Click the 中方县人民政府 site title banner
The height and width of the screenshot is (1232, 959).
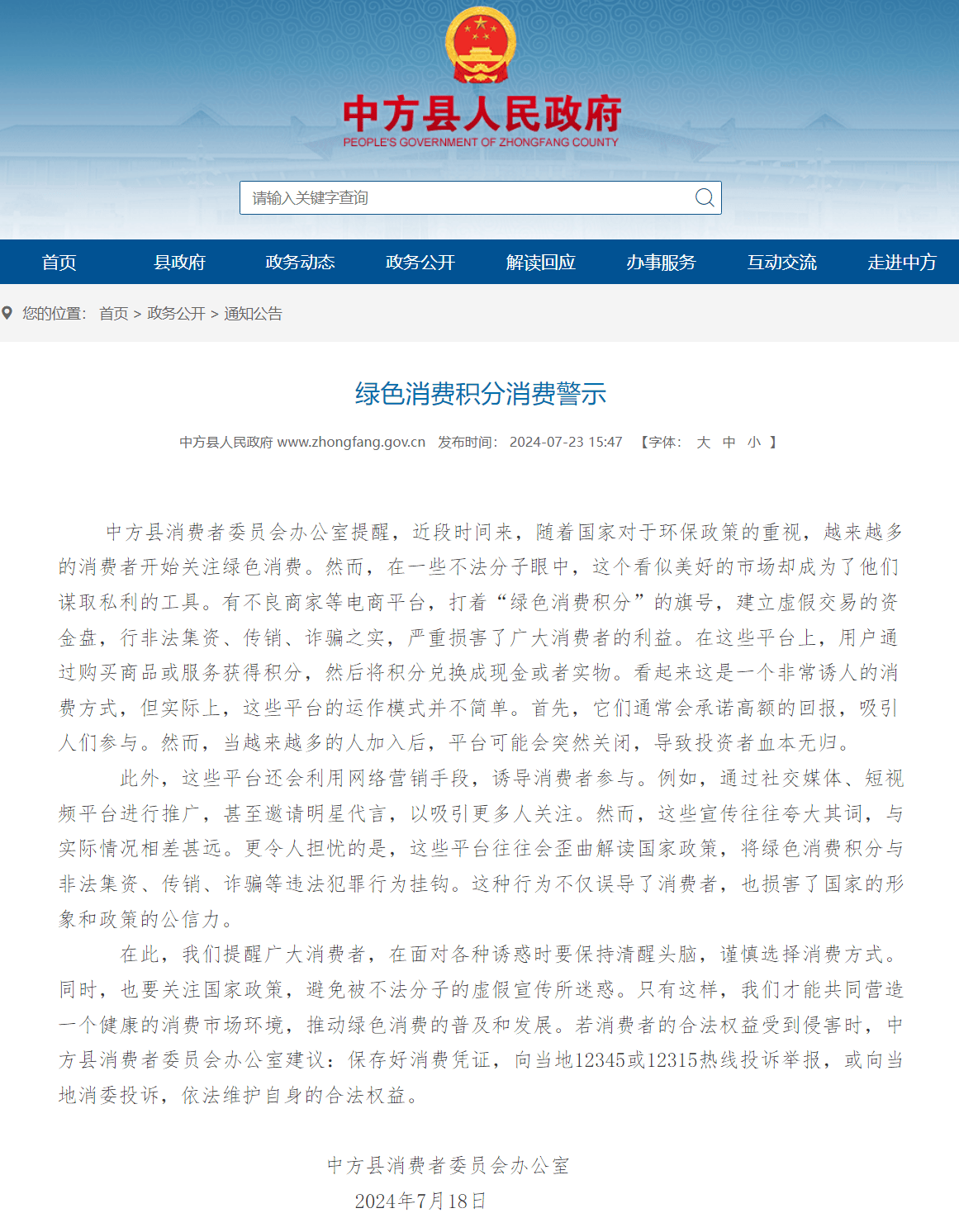coord(481,115)
